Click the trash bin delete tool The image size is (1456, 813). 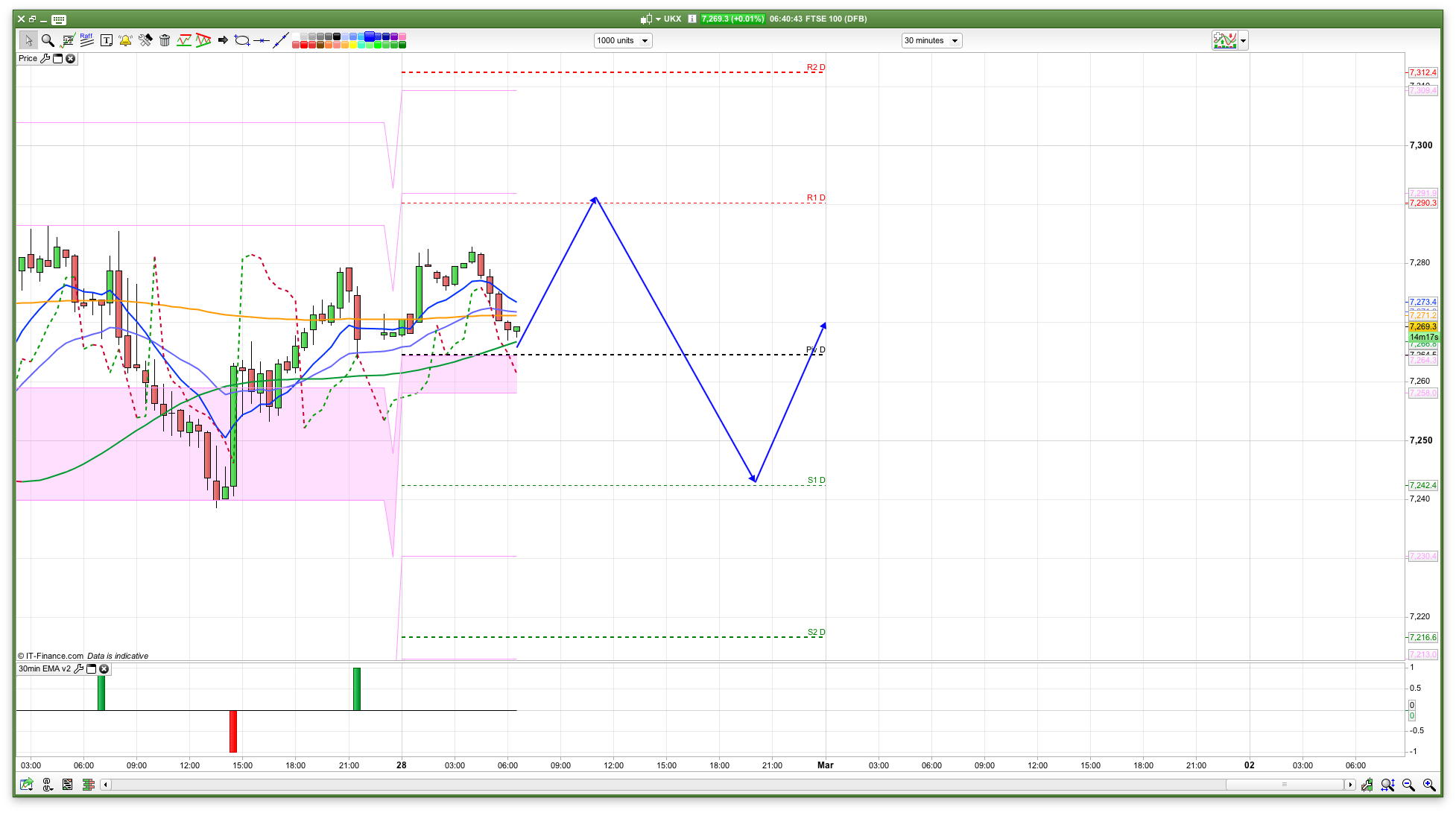coord(165,40)
